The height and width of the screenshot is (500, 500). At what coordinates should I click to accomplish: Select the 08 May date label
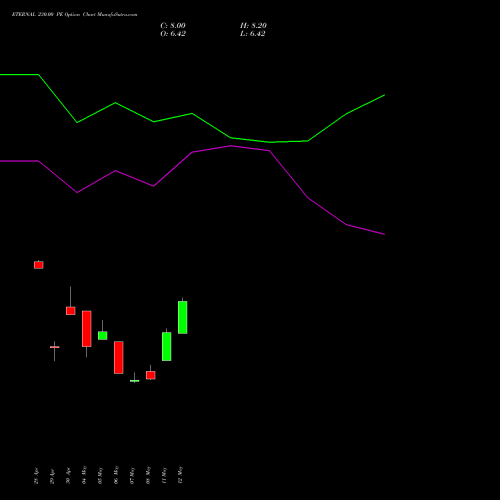[148, 475]
